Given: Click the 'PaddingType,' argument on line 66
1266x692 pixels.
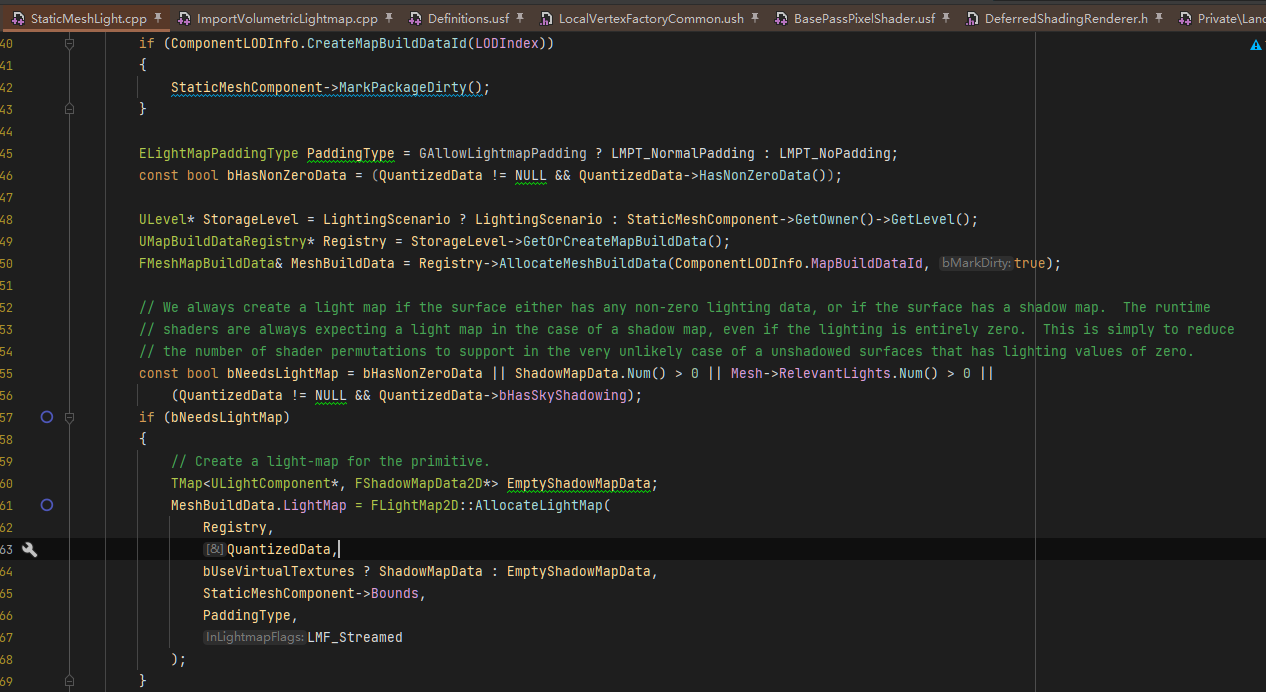Looking at the screenshot, I should (x=251, y=615).
